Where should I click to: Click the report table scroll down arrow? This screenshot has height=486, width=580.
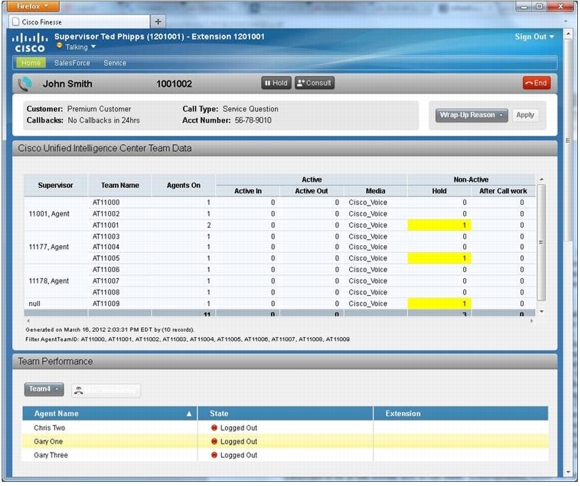pos(541,311)
